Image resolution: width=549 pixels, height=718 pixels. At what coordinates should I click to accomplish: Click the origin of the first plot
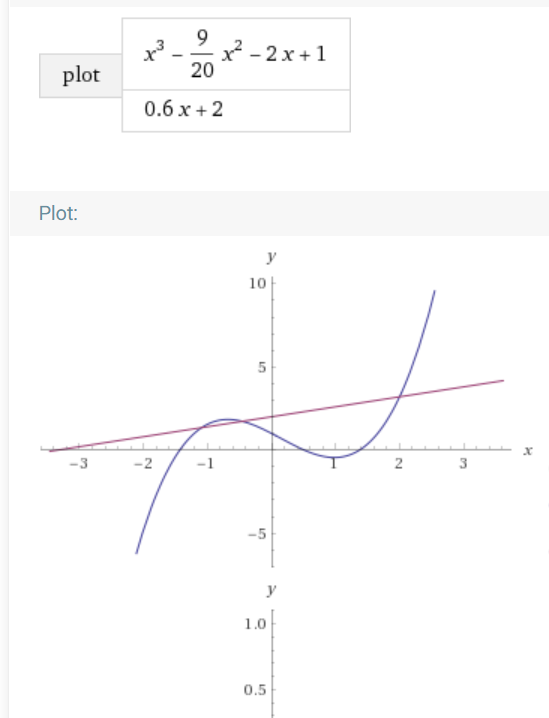click(x=272, y=450)
